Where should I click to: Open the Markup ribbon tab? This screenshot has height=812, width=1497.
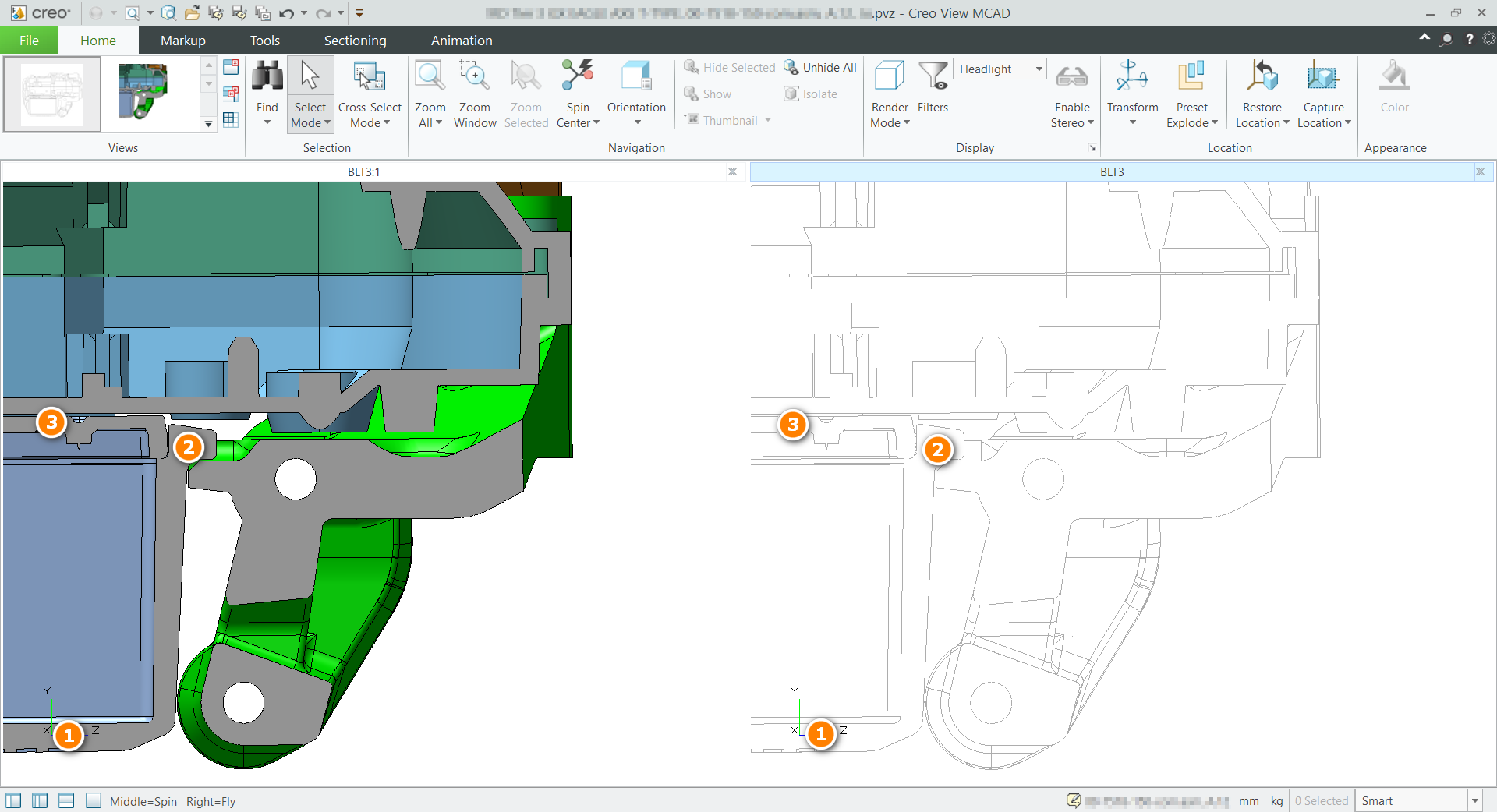(182, 40)
